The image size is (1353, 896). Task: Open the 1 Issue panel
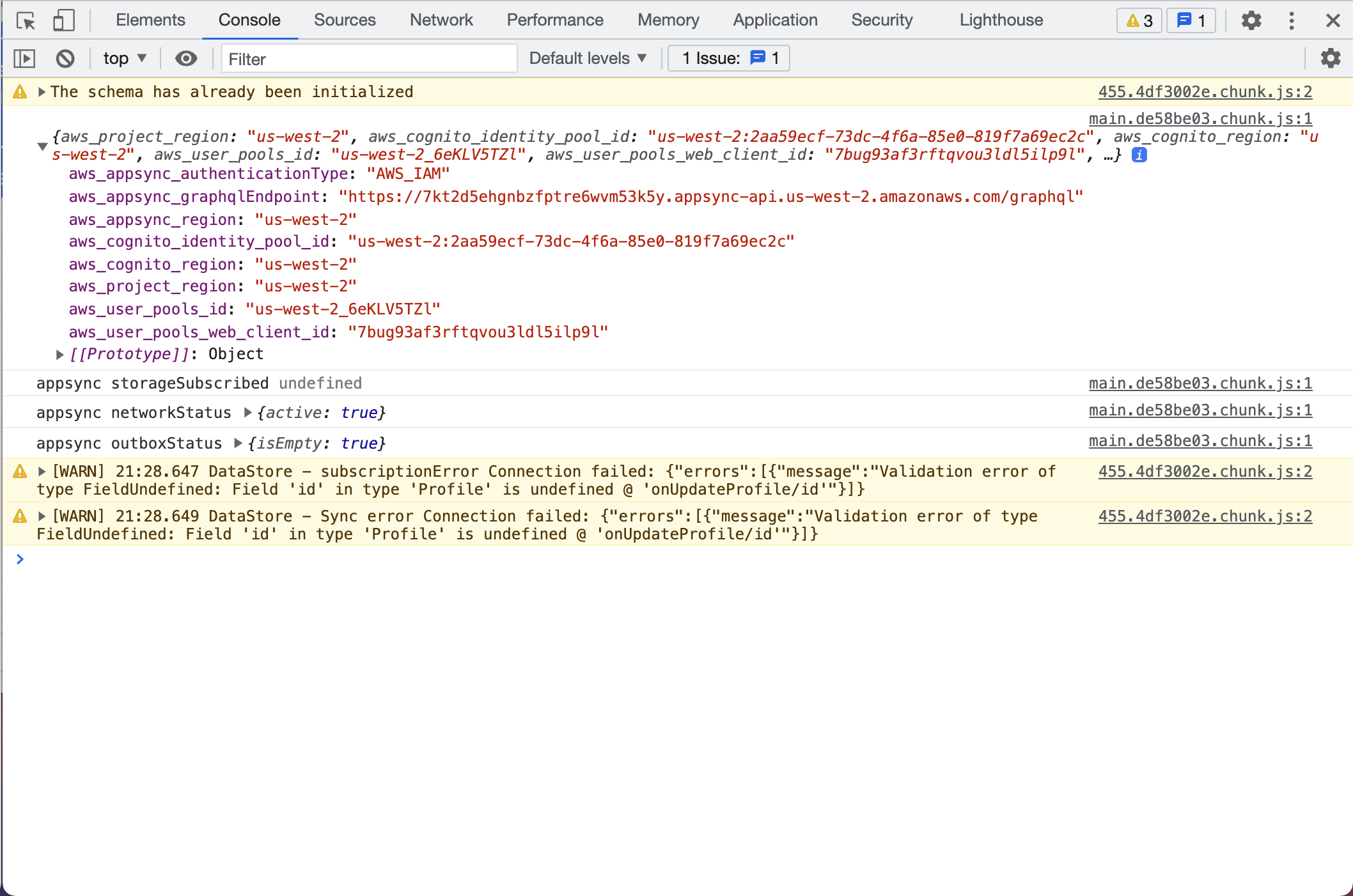[x=728, y=58]
